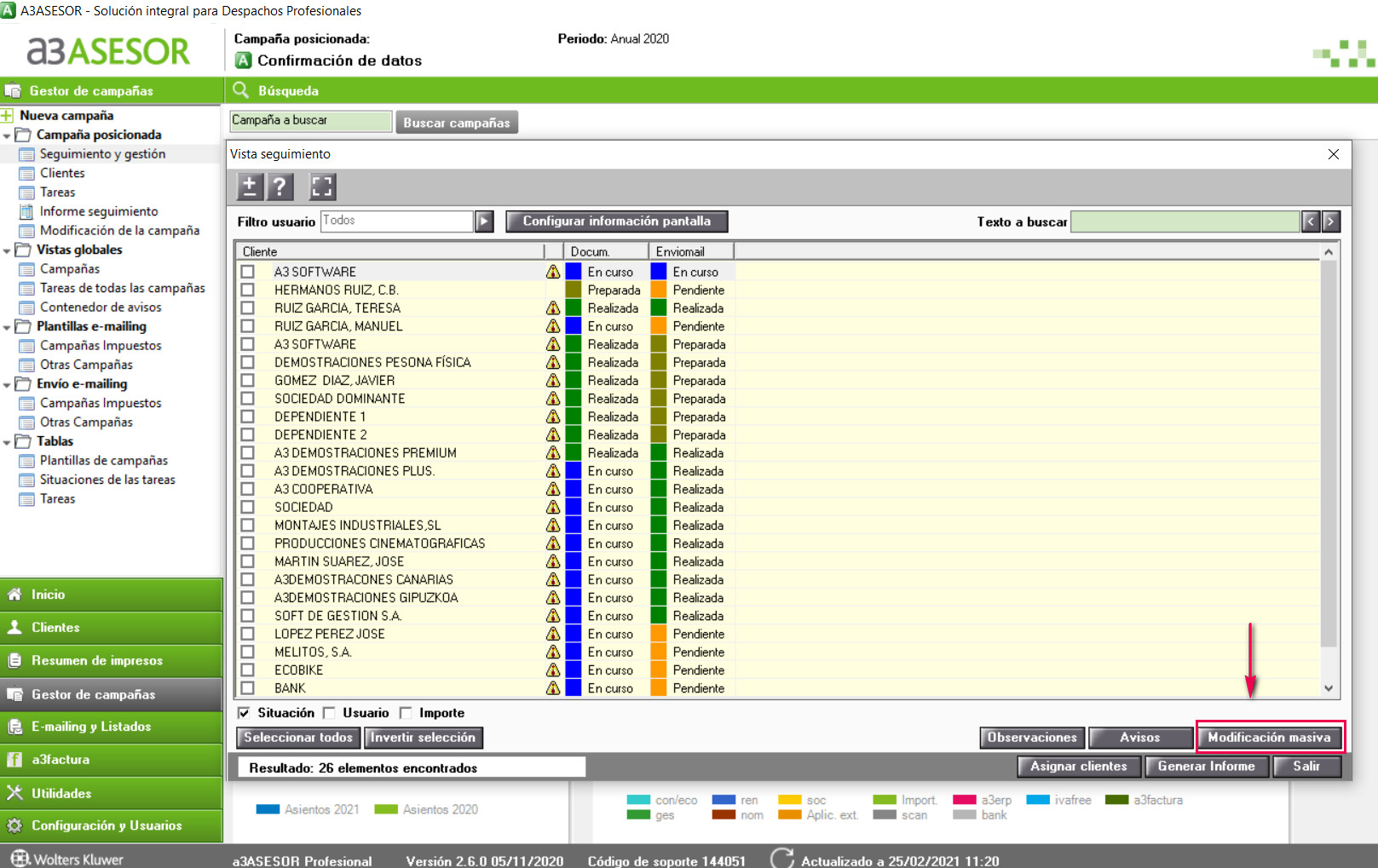The image size is (1378, 868).
Task: Open Situaciones de las tareas
Action: coord(107,480)
